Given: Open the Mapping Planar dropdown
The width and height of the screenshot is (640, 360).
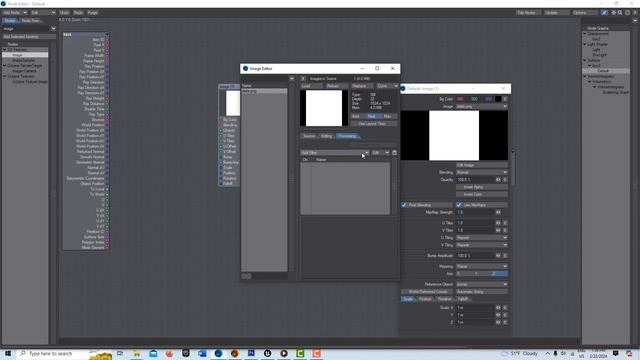Looking at the screenshot, I should point(482,267).
